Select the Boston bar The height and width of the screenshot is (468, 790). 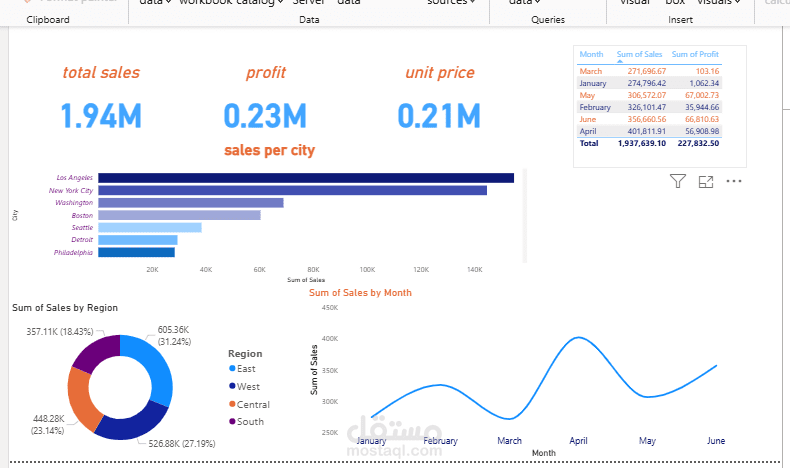click(179, 215)
